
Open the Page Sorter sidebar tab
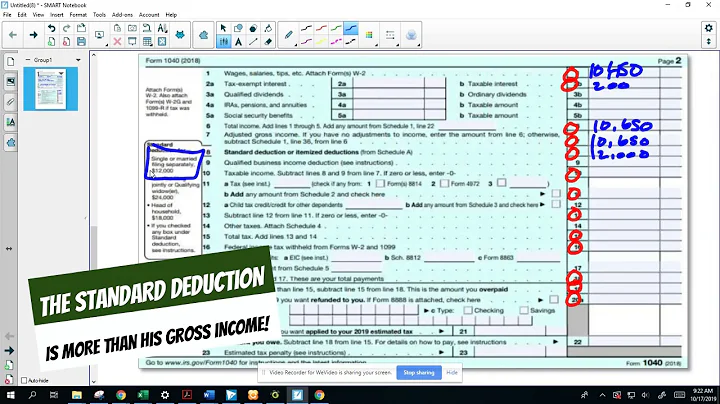[x=11, y=62]
